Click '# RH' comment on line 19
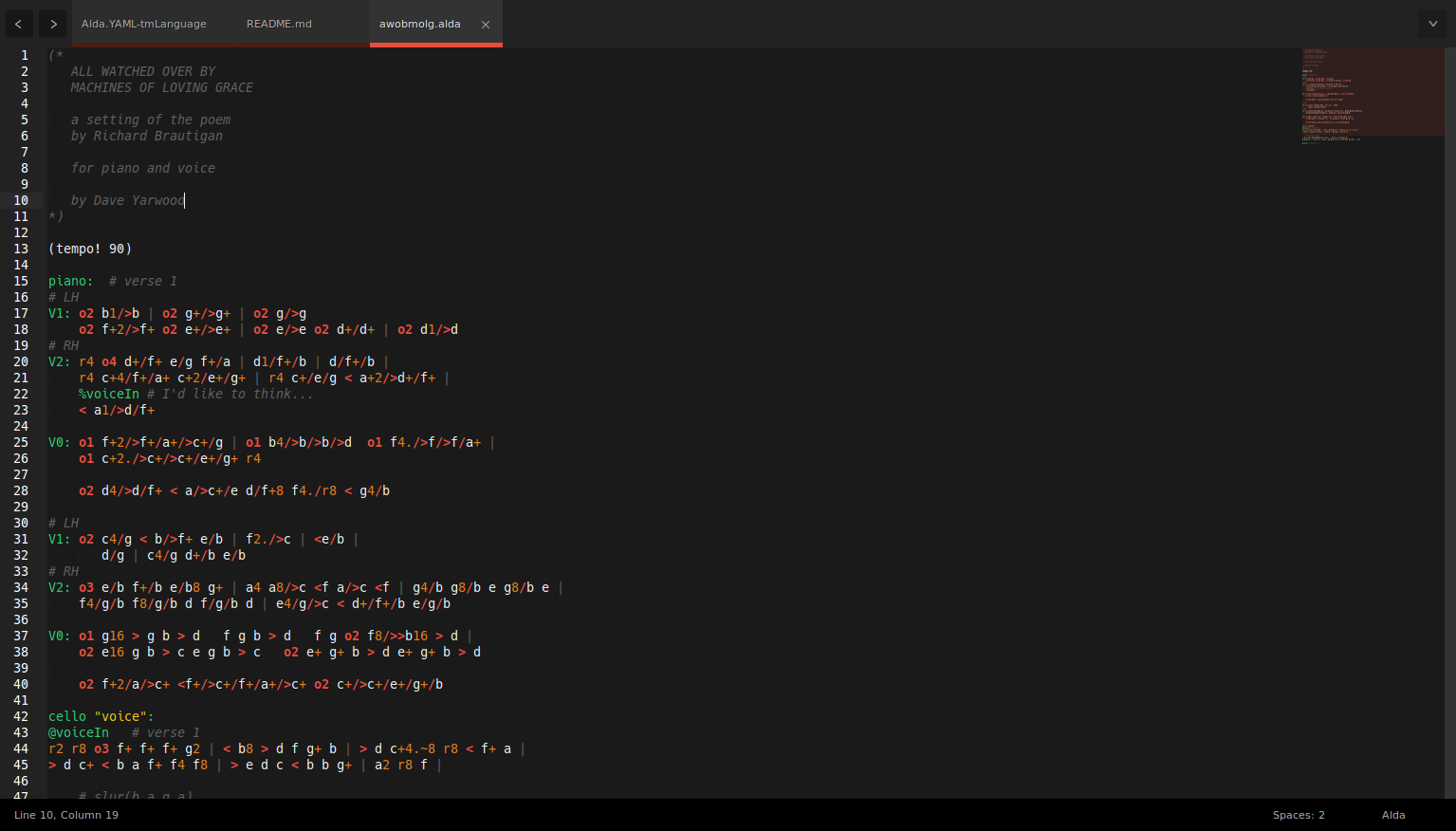 point(64,345)
